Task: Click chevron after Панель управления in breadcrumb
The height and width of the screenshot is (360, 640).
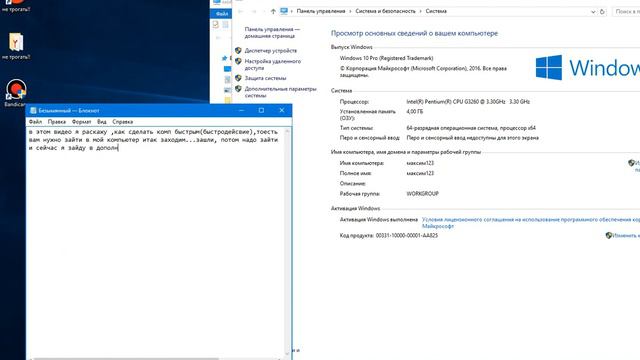Action: click(350, 11)
